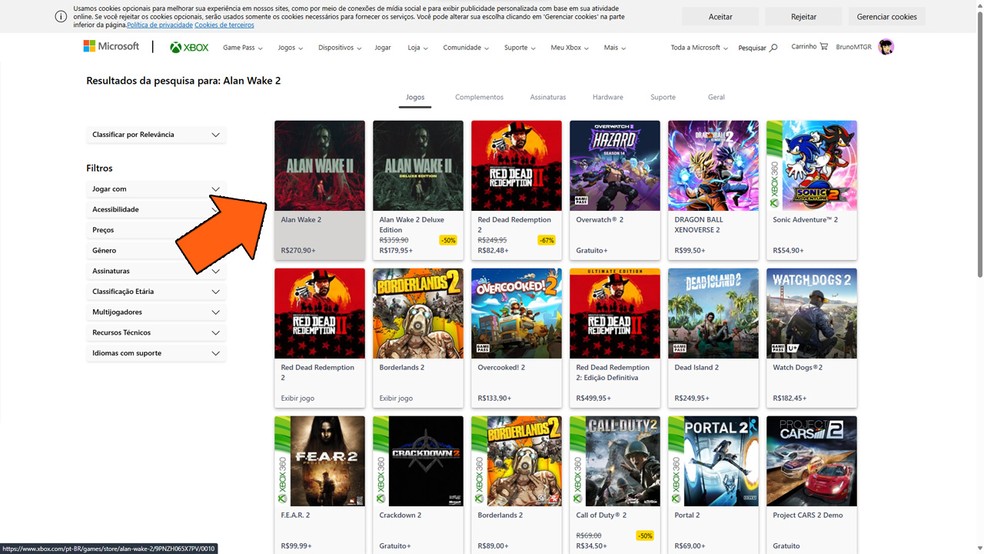Switch to the Hardware tab
984x554 pixels.
pos(607,97)
